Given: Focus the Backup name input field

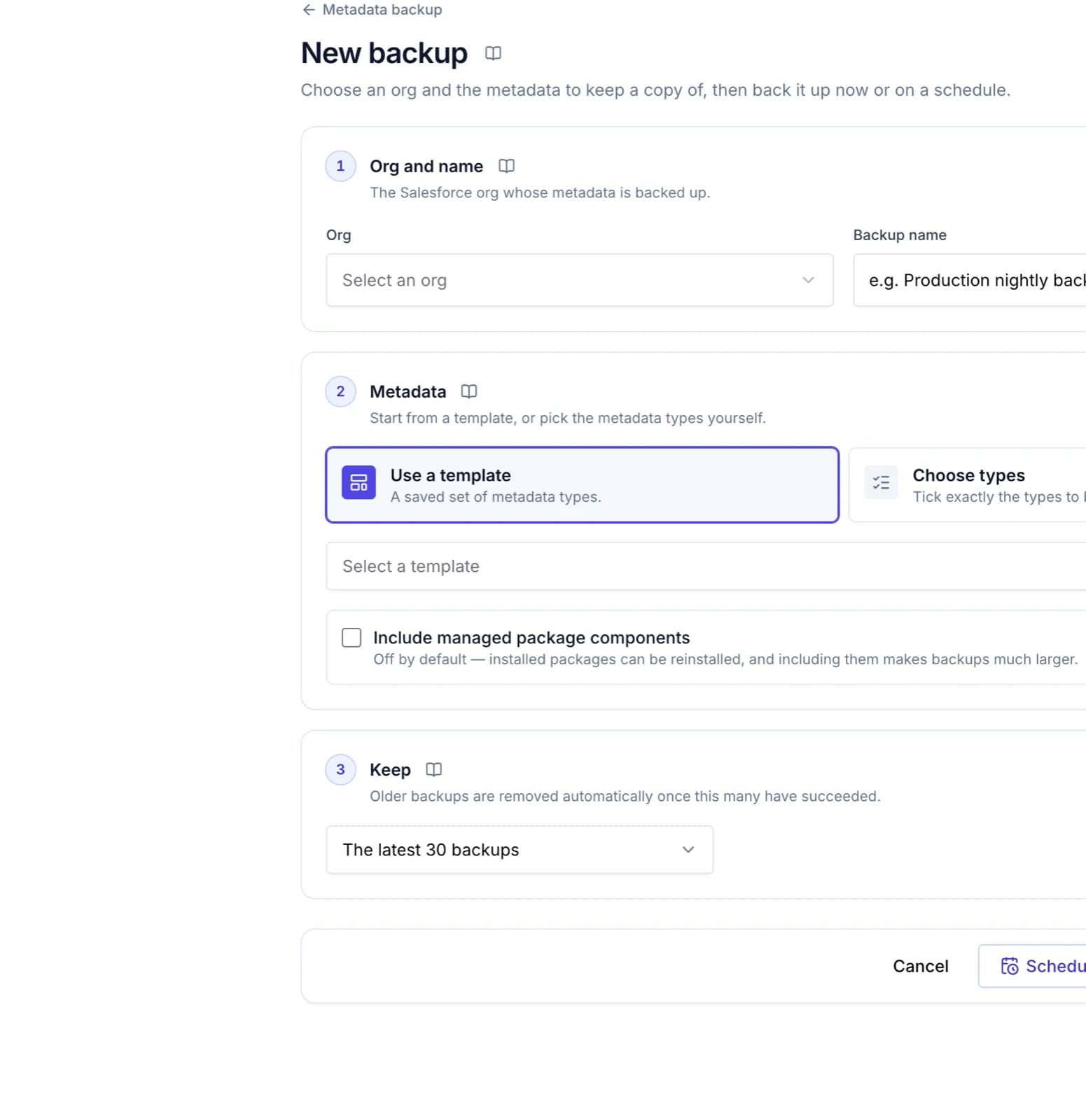Looking at the screenshot, I should [x=970, y=280].
